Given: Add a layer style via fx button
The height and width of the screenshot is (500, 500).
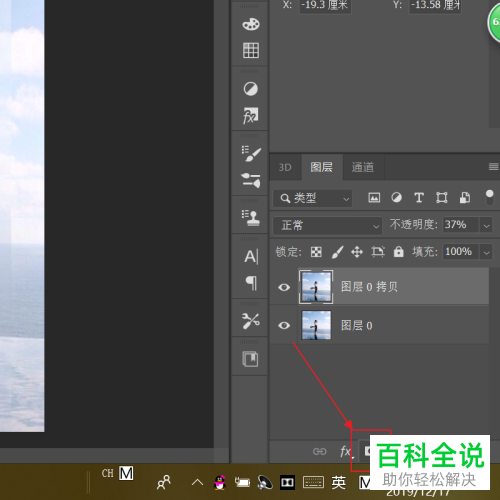Looking at the screenshot, I should [347, 452].
